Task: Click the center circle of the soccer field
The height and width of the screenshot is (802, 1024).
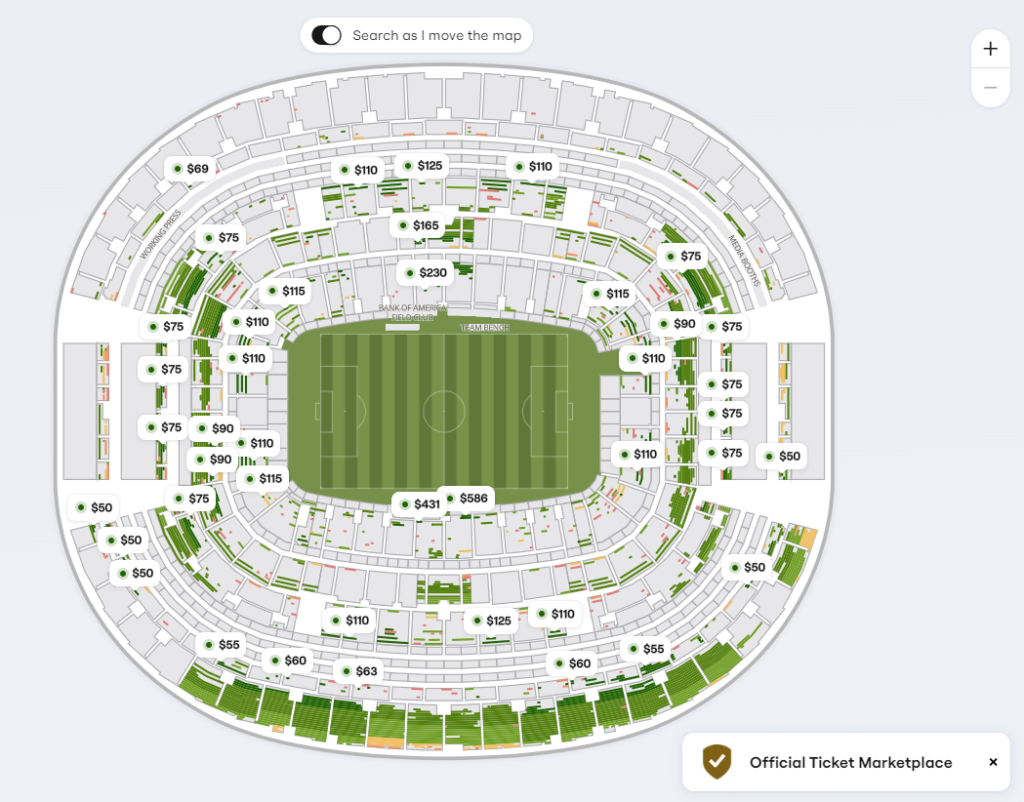Action: pyautogui.click(x=443, y=410)
